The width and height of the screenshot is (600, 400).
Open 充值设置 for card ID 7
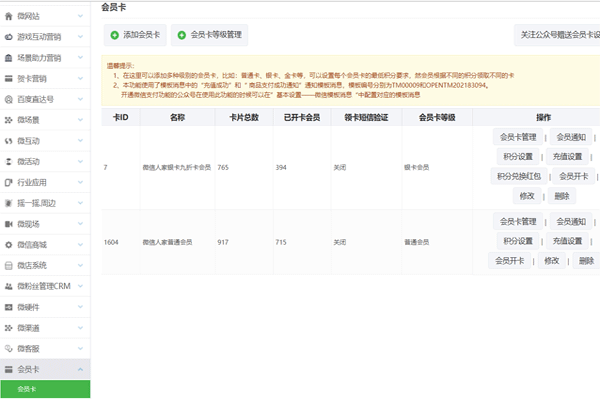pos(567,157)
